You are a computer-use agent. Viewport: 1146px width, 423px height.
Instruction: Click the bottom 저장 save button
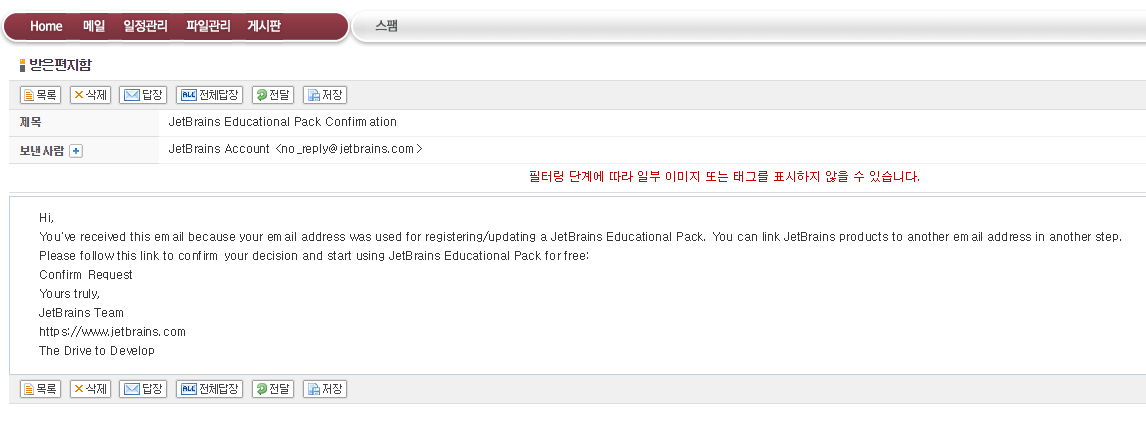pyautogui.click(x=325, y=389)
